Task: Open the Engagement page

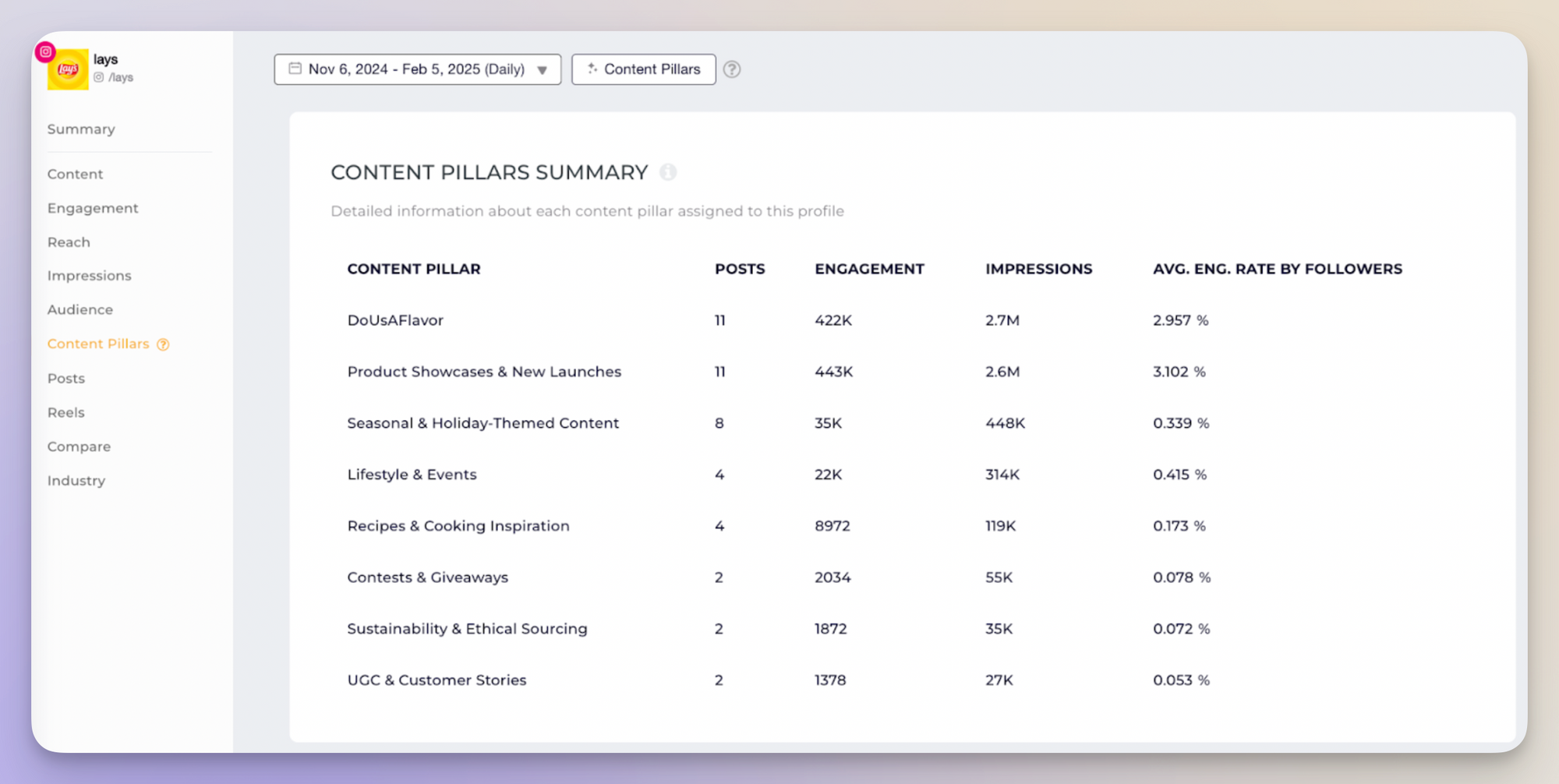Action: 93,208
